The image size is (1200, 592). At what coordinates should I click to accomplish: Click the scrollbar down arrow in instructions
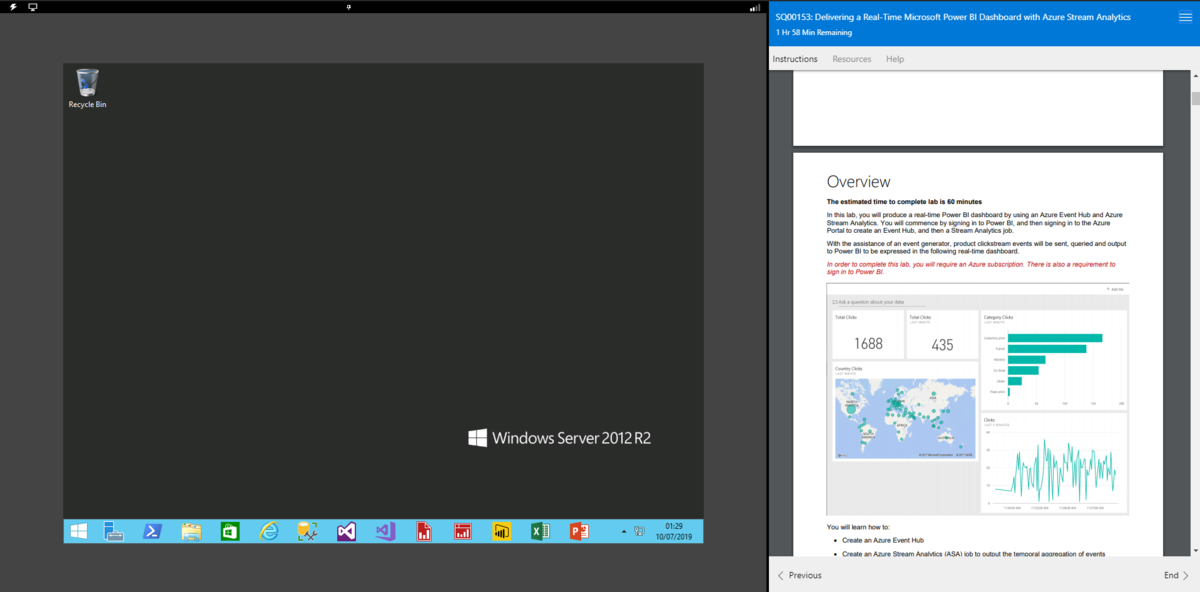point(1195,550)
